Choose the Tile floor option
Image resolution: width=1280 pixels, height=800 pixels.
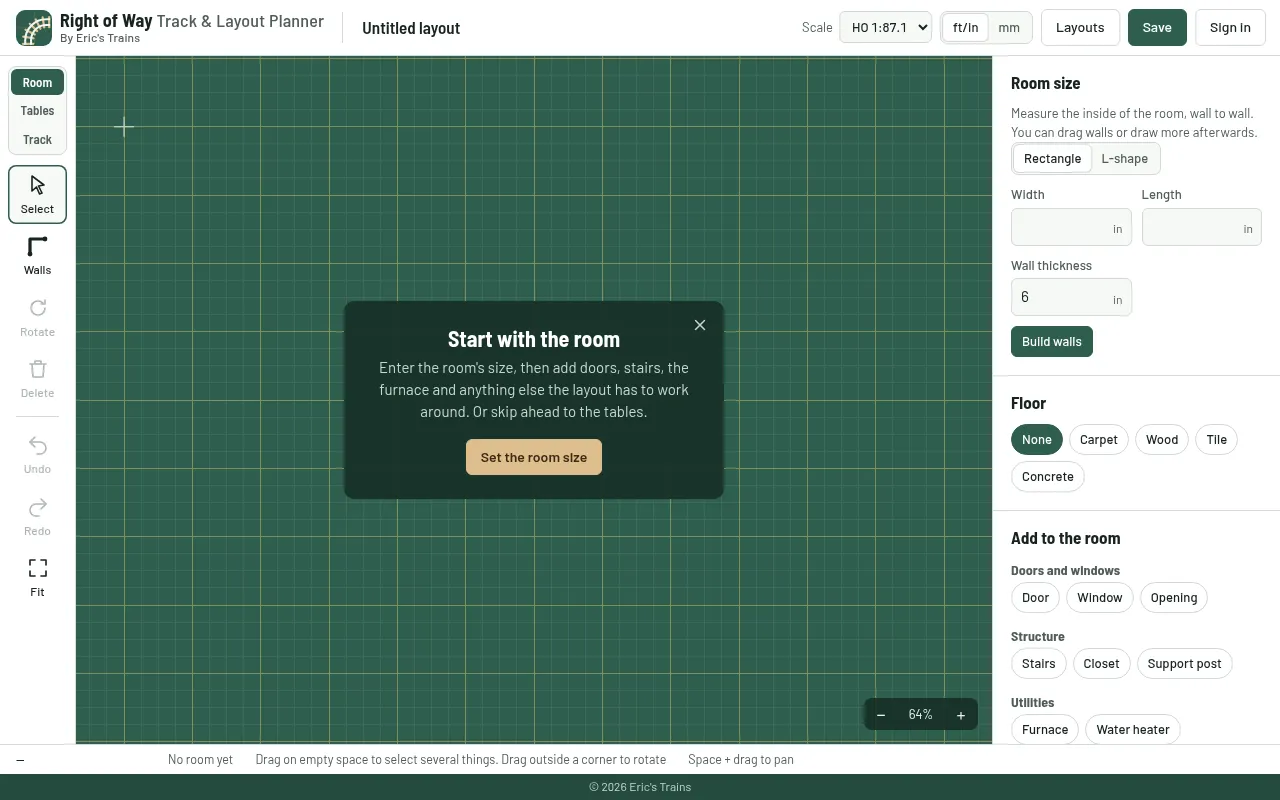click(x=1217, y=440)
